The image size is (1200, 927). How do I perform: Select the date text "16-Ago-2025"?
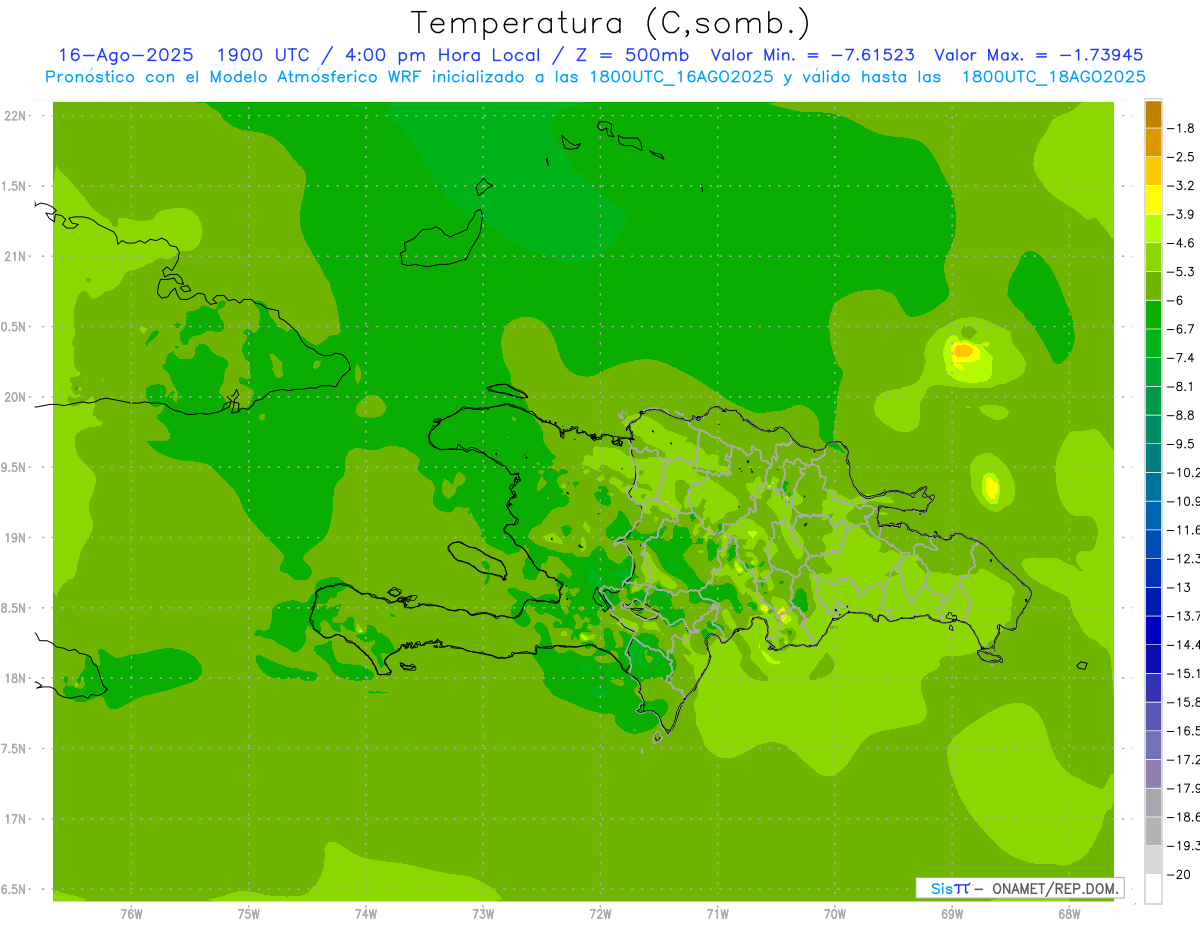tap(126, 55)
